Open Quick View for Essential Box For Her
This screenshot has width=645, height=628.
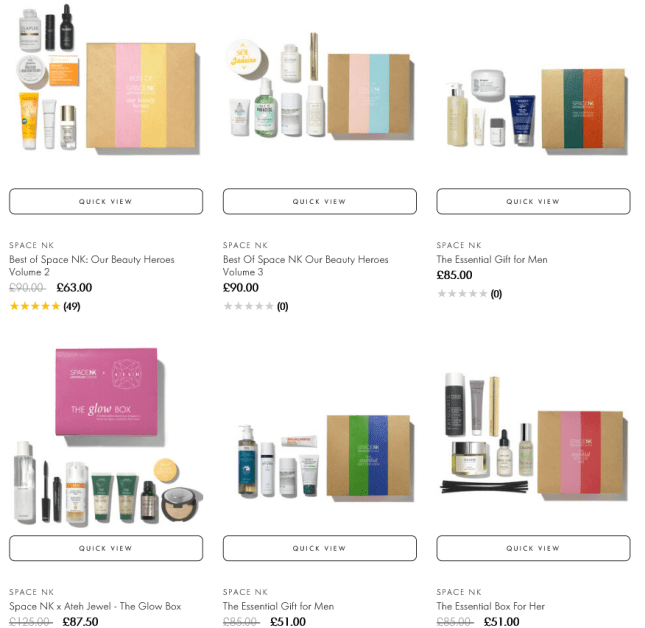(x=533, y=548)
